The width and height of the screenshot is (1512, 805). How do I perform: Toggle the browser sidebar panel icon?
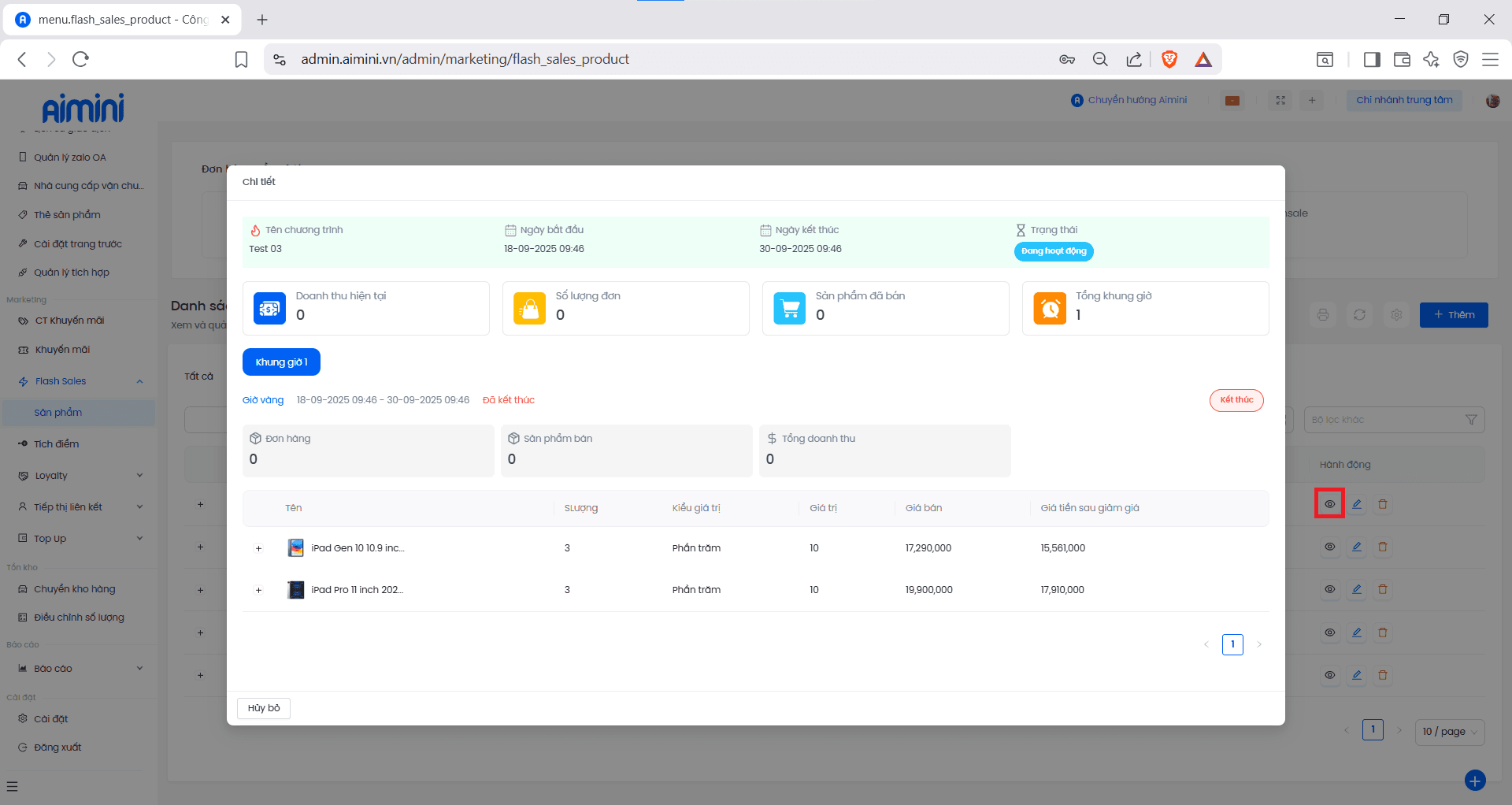coord(1372,60)
